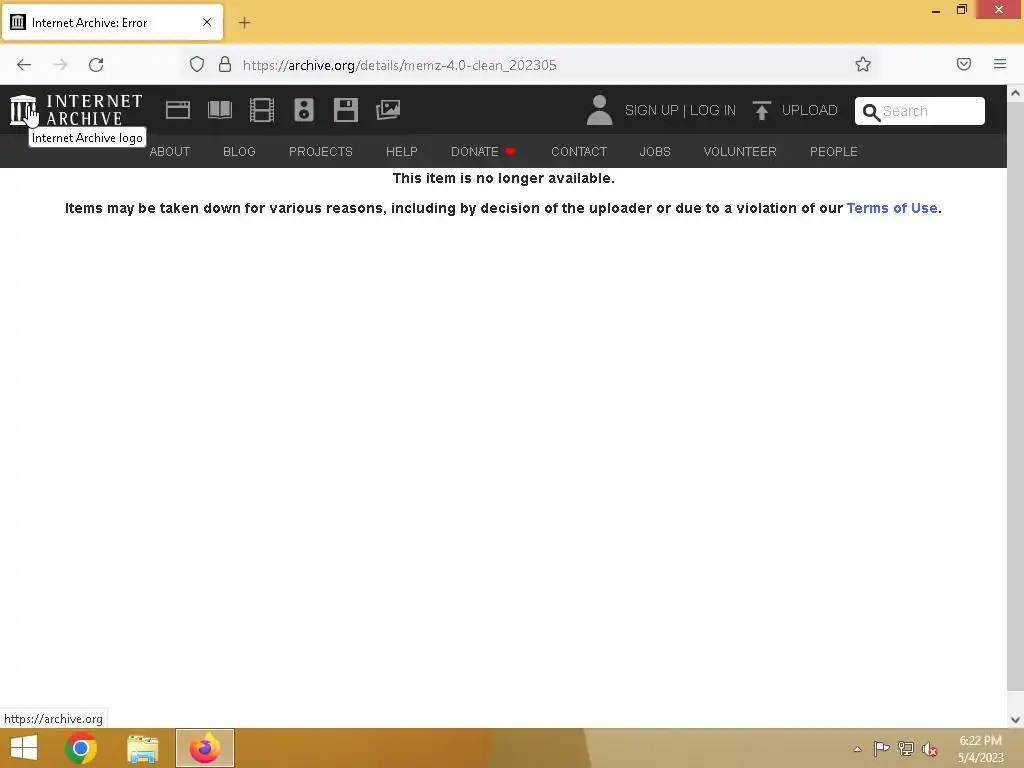
Task: Click the search magnifier icon
Action: click(x=871, y=112)
